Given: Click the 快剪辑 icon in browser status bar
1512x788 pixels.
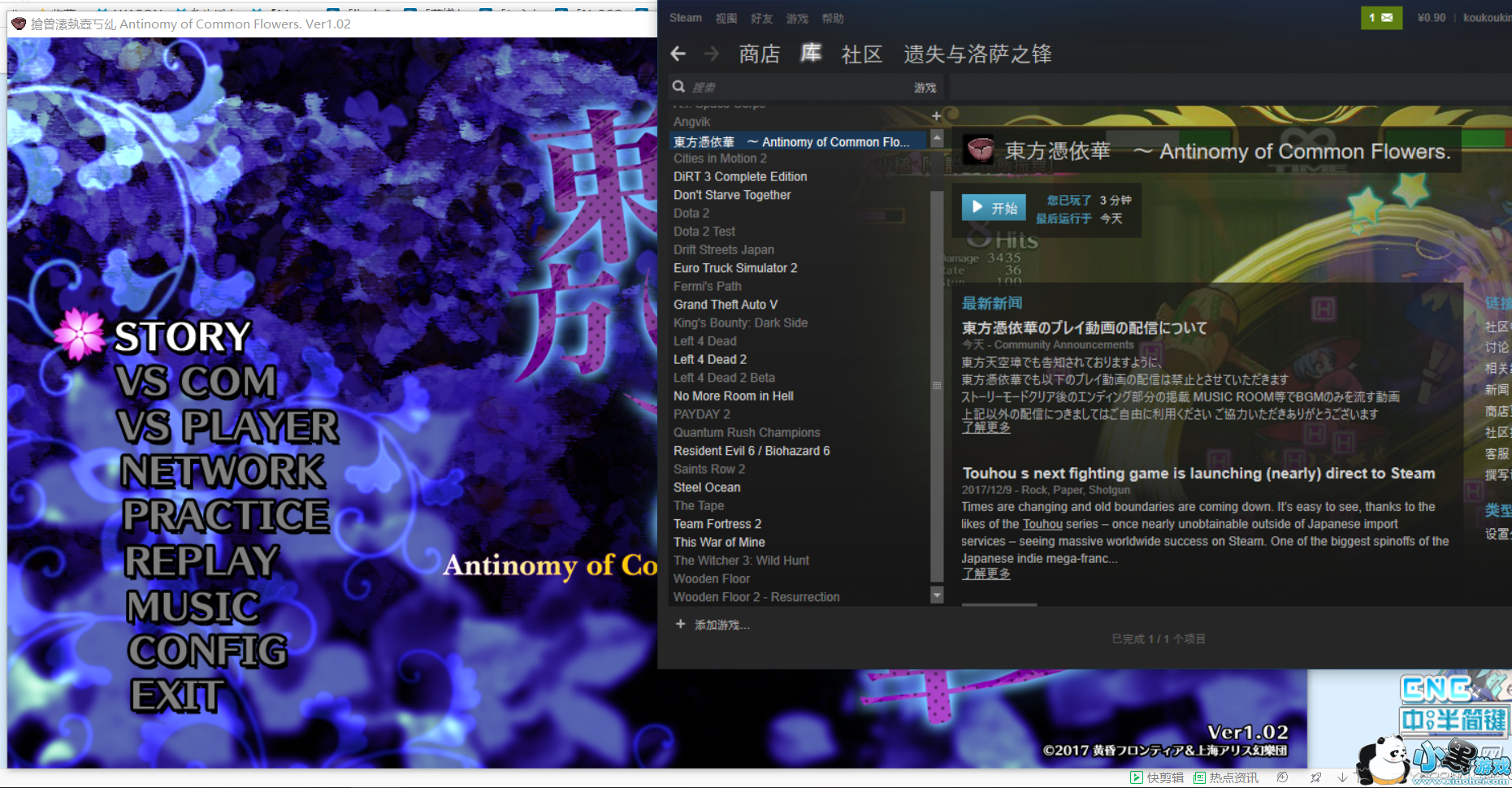Looking at the screenshot, I should 1137,777.
